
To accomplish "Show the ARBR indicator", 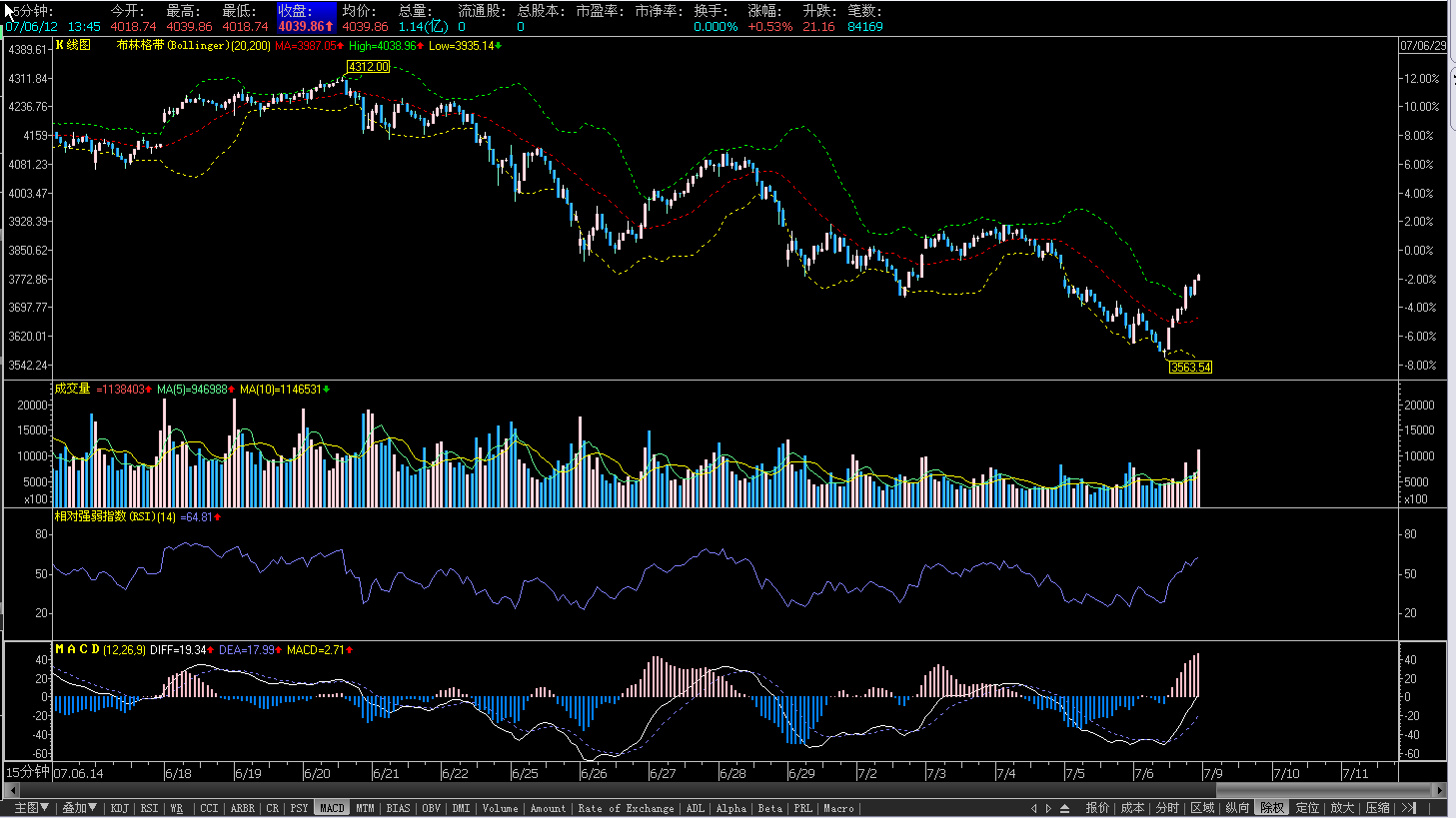I will [x=243, y=808].
